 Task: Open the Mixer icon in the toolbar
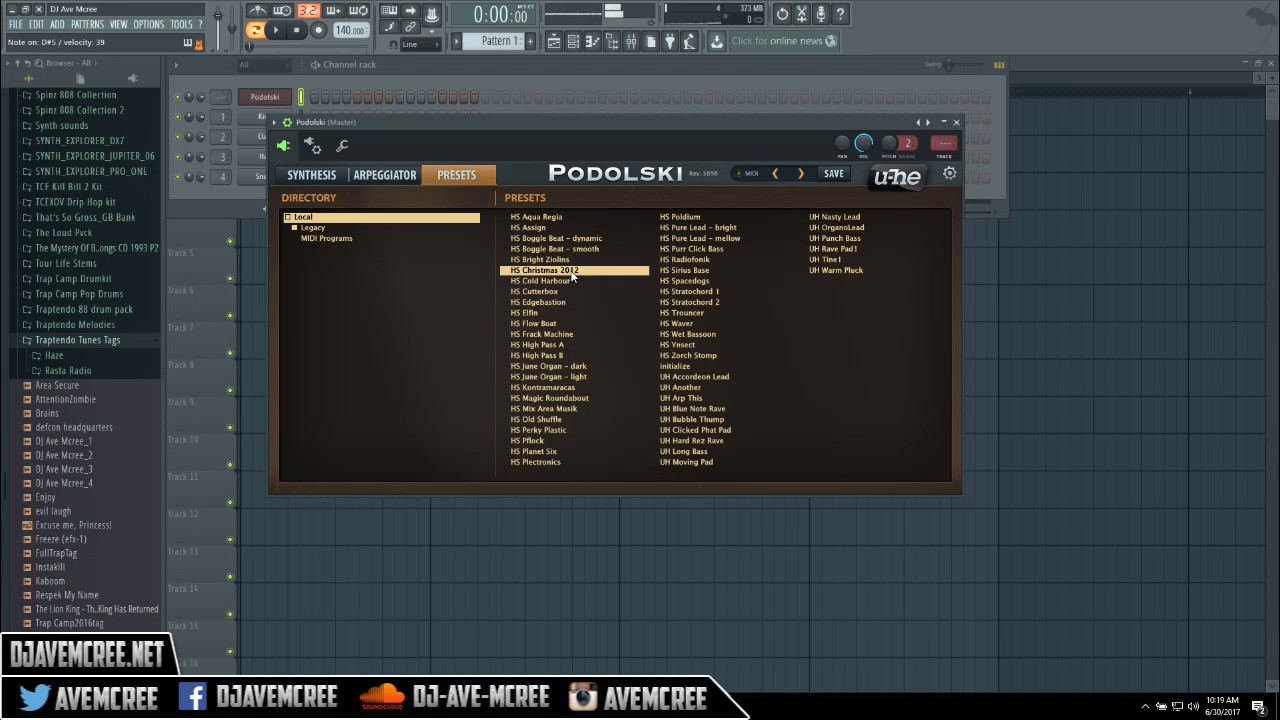(x=632, y=41)
